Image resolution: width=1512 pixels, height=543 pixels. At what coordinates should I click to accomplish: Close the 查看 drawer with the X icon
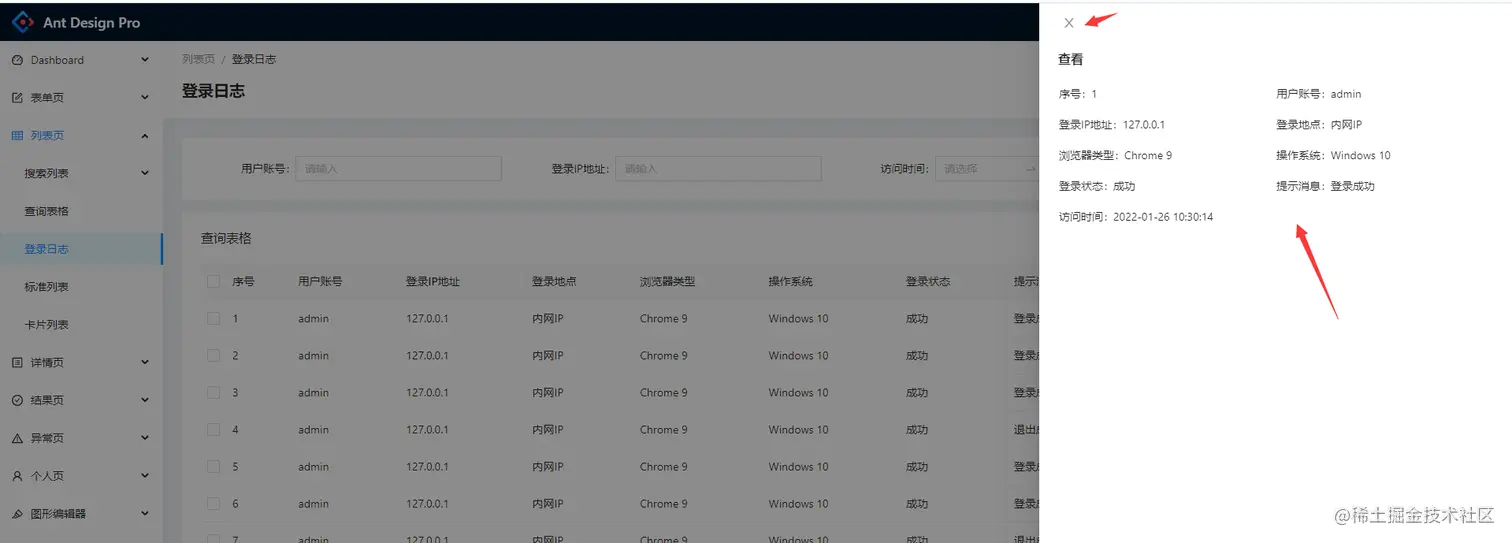coord(1069,23)
